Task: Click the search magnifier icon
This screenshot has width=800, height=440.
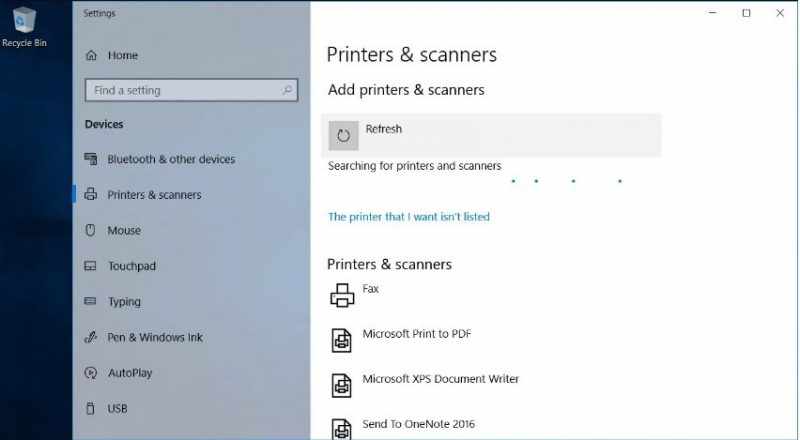Action: click(x=287, y=90)
